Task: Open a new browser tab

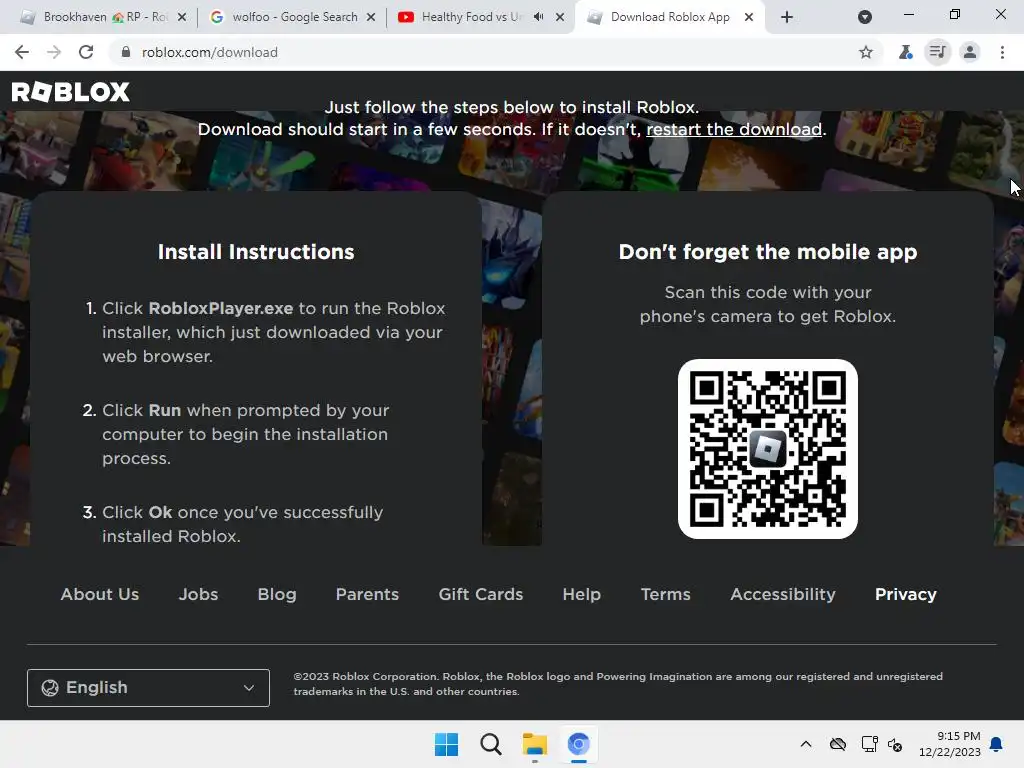Action: coord(787,17)
